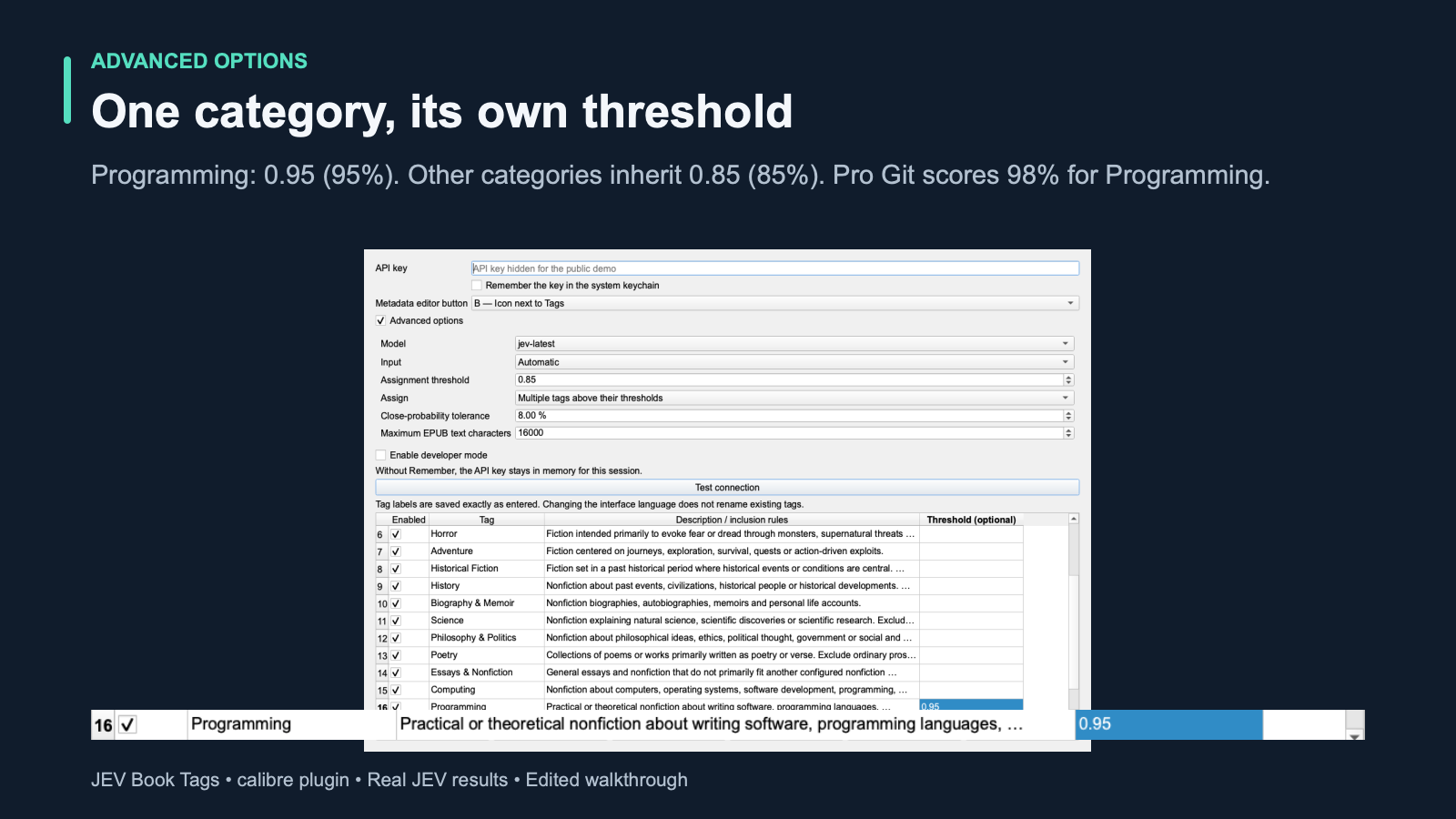Image resolution: width=1456 pixels, height=819 pixels.
Task: Toggle the Enabled checkbox for Biography & Memoir
Action: point(396,603)
